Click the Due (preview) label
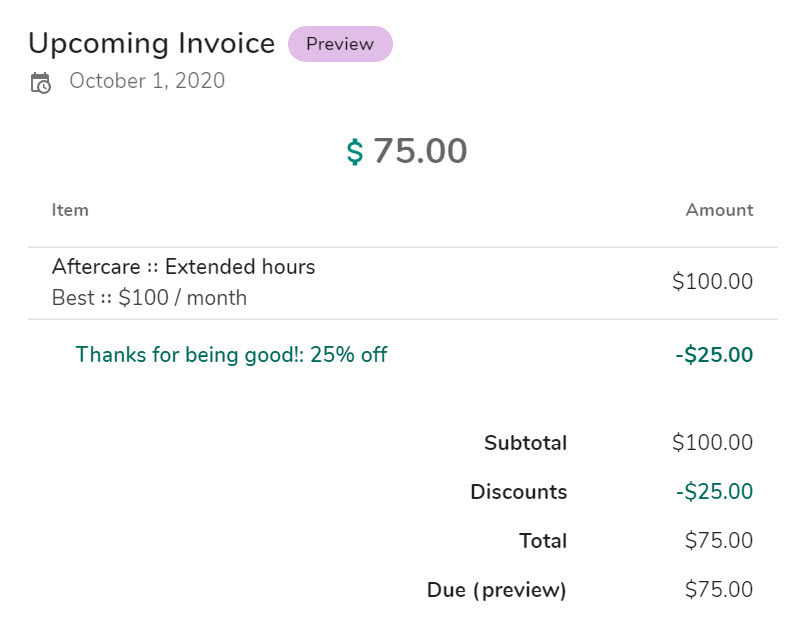807x626 pixels. pyautogui.click(x=496, y=590)
